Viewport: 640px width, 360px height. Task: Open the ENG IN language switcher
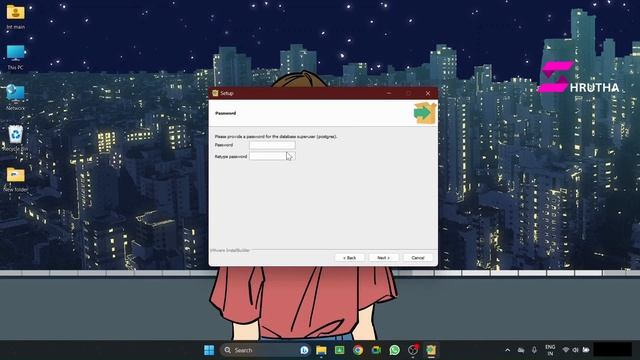point(550,350)
